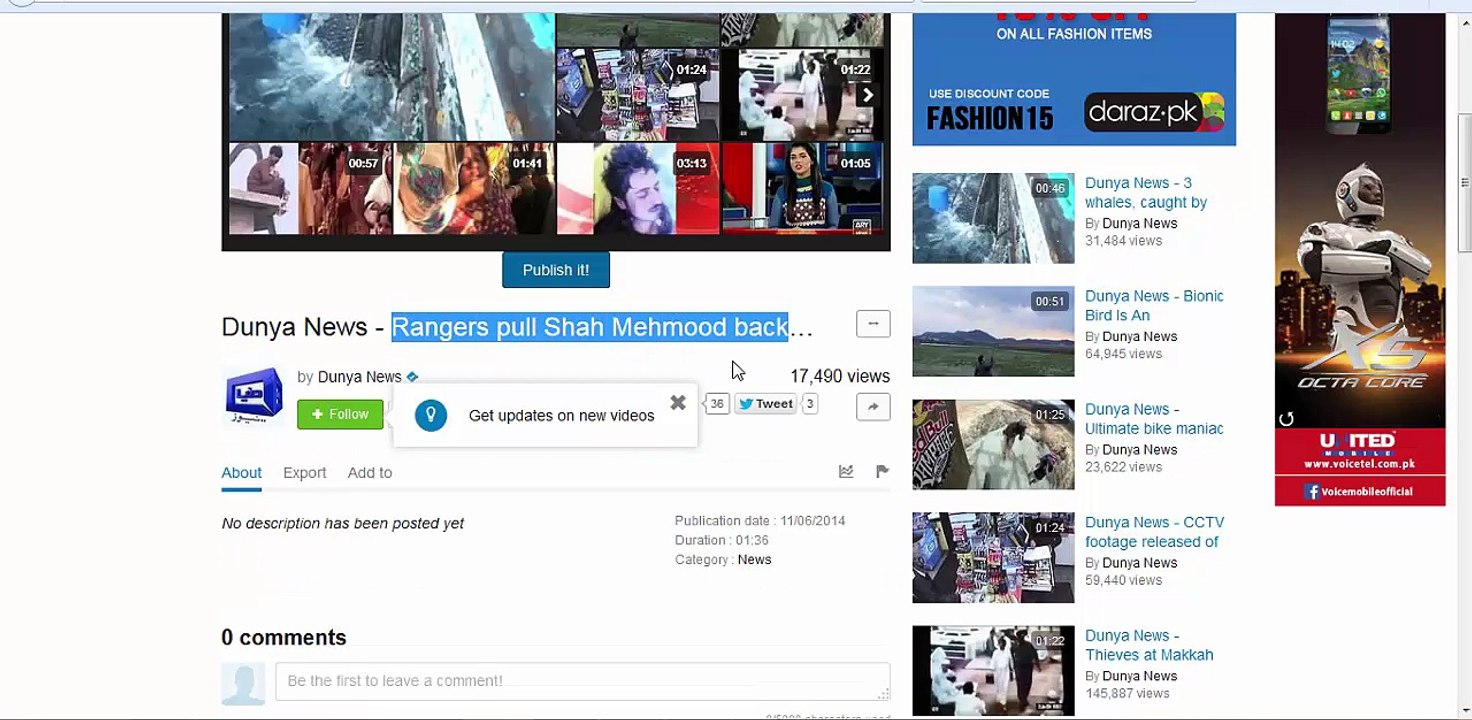Viewport: 1472px width, 720px height.
Task: Report the video with the flag icon
Action: point(882,472)
